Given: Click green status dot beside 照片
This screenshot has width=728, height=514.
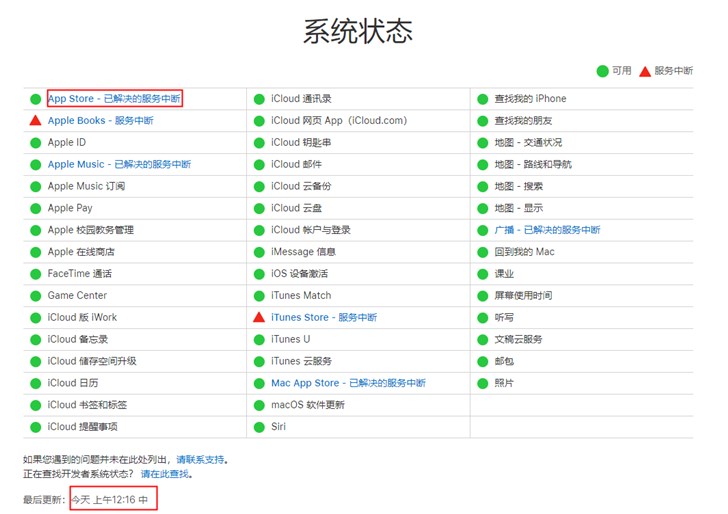Looking at the screenshot, I should pos(483,383).
